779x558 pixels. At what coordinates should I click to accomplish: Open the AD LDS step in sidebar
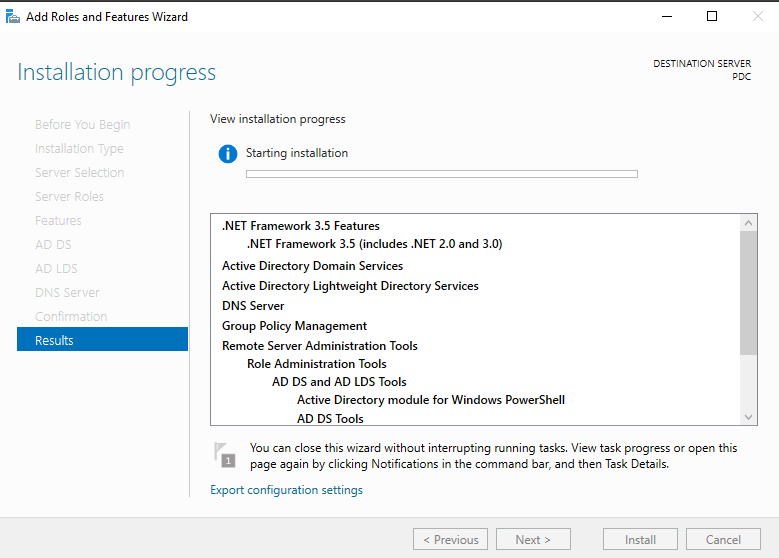56,268
